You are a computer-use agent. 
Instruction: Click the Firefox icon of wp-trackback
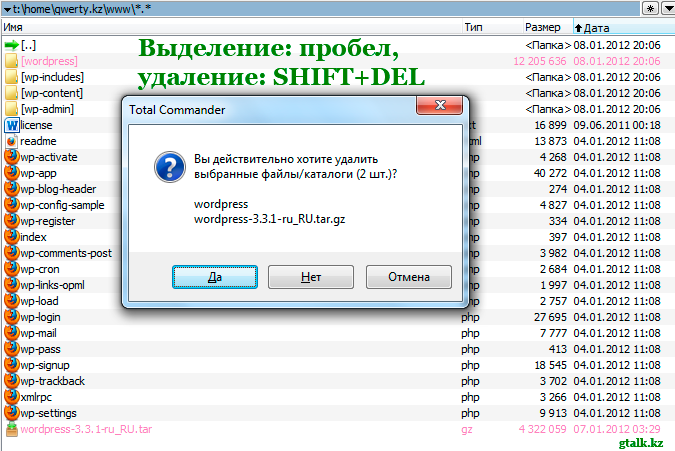pyautogui.click(x=12, y=381)
